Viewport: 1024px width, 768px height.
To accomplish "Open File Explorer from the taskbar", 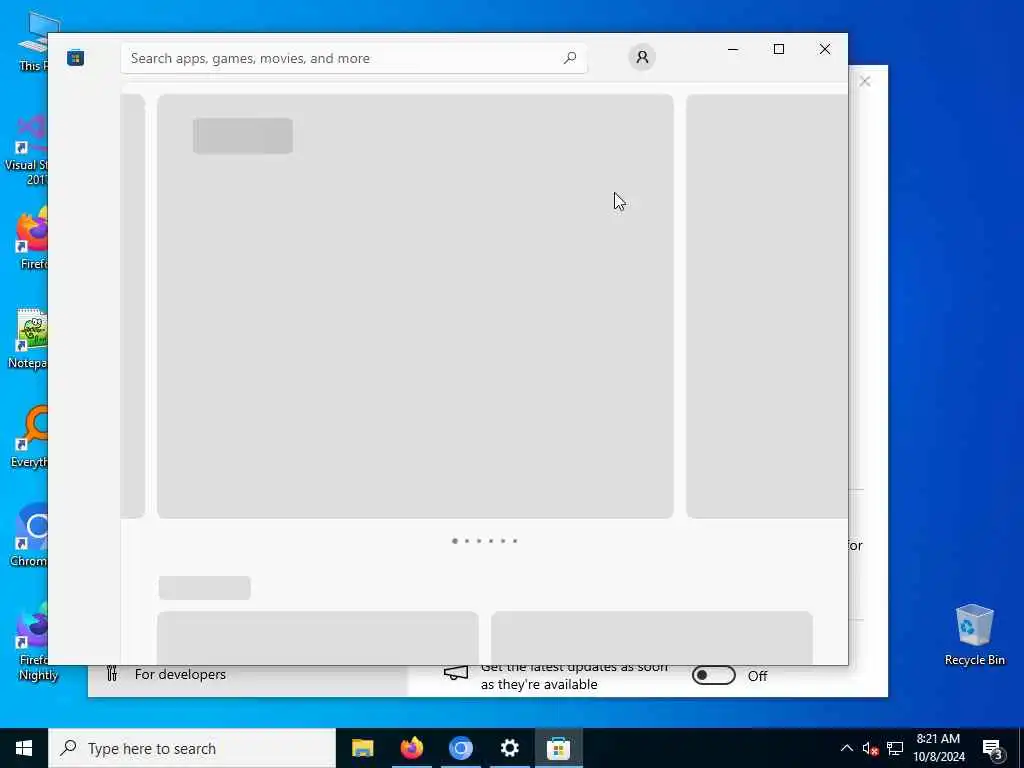I will click(362, 748).
